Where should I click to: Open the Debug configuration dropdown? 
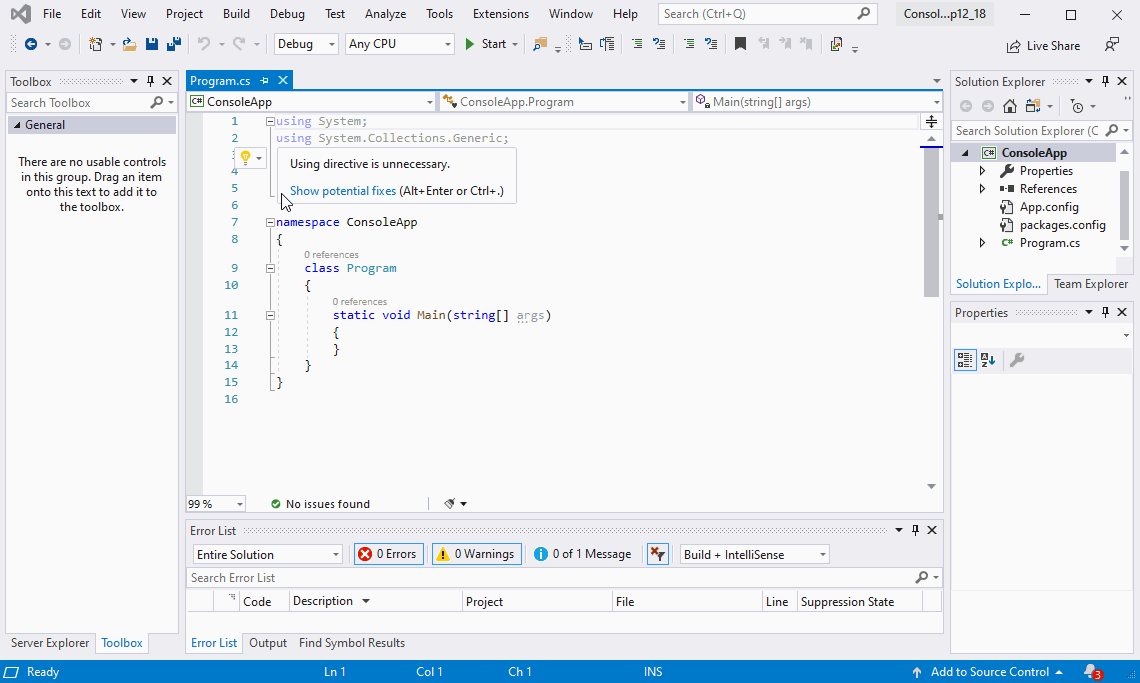pos(306,44)
